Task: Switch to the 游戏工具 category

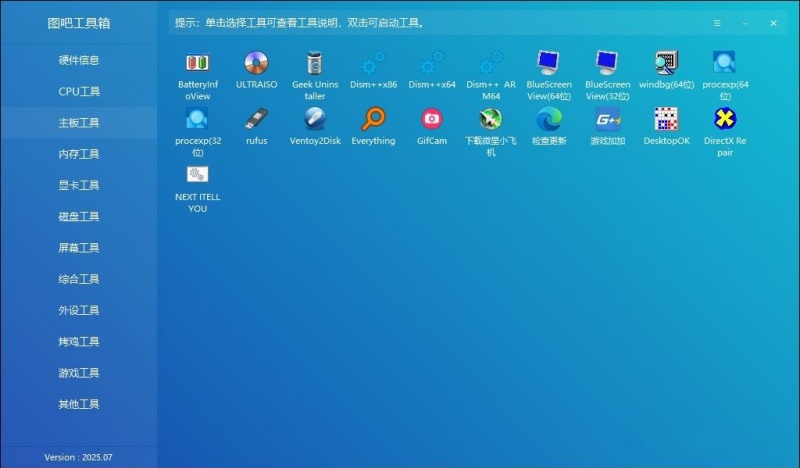Action: tap(79, 373)
